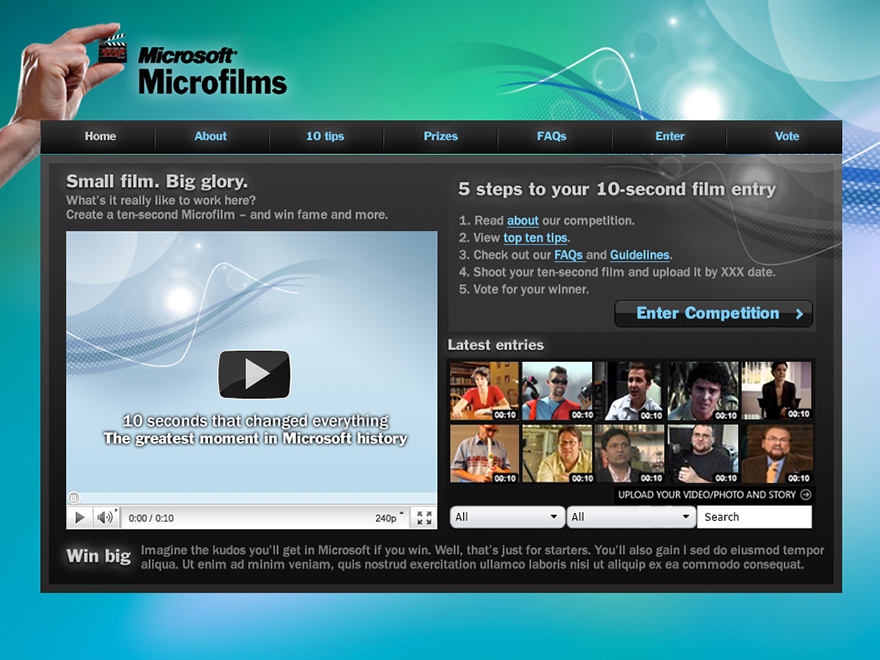Open thumbnail of man with sunglasses and camera
This screenshot has height=660, width=880.
[557, 391]
